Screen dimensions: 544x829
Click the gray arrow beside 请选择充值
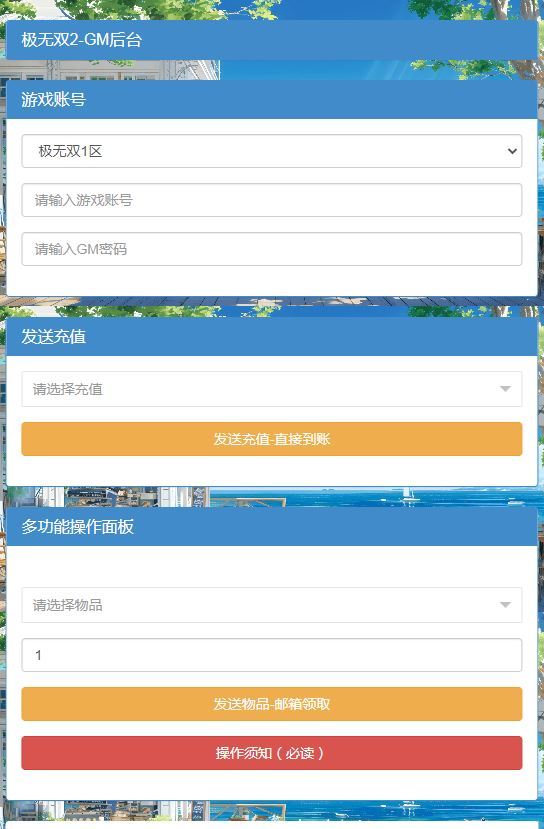(505, 389)
